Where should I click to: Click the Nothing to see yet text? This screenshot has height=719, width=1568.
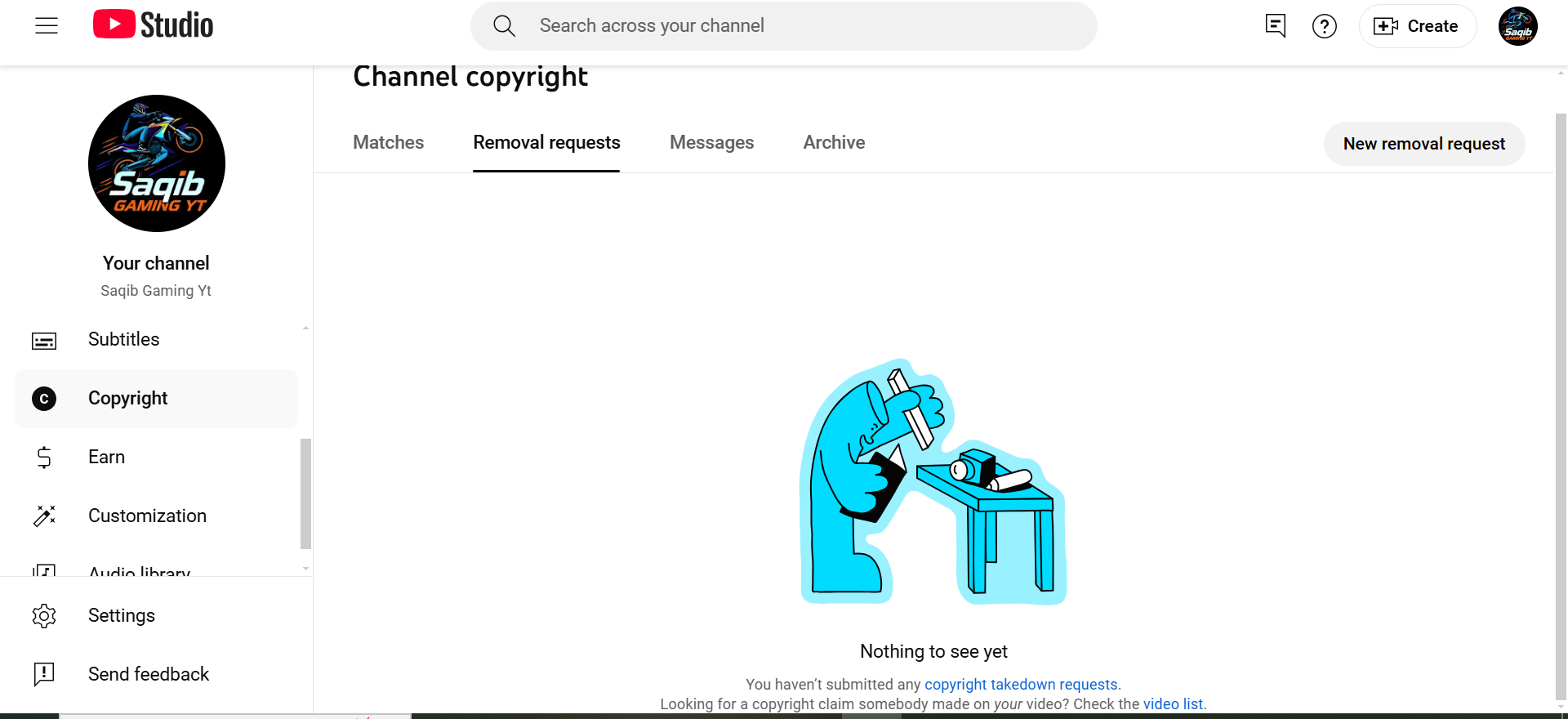coord(933,651)
